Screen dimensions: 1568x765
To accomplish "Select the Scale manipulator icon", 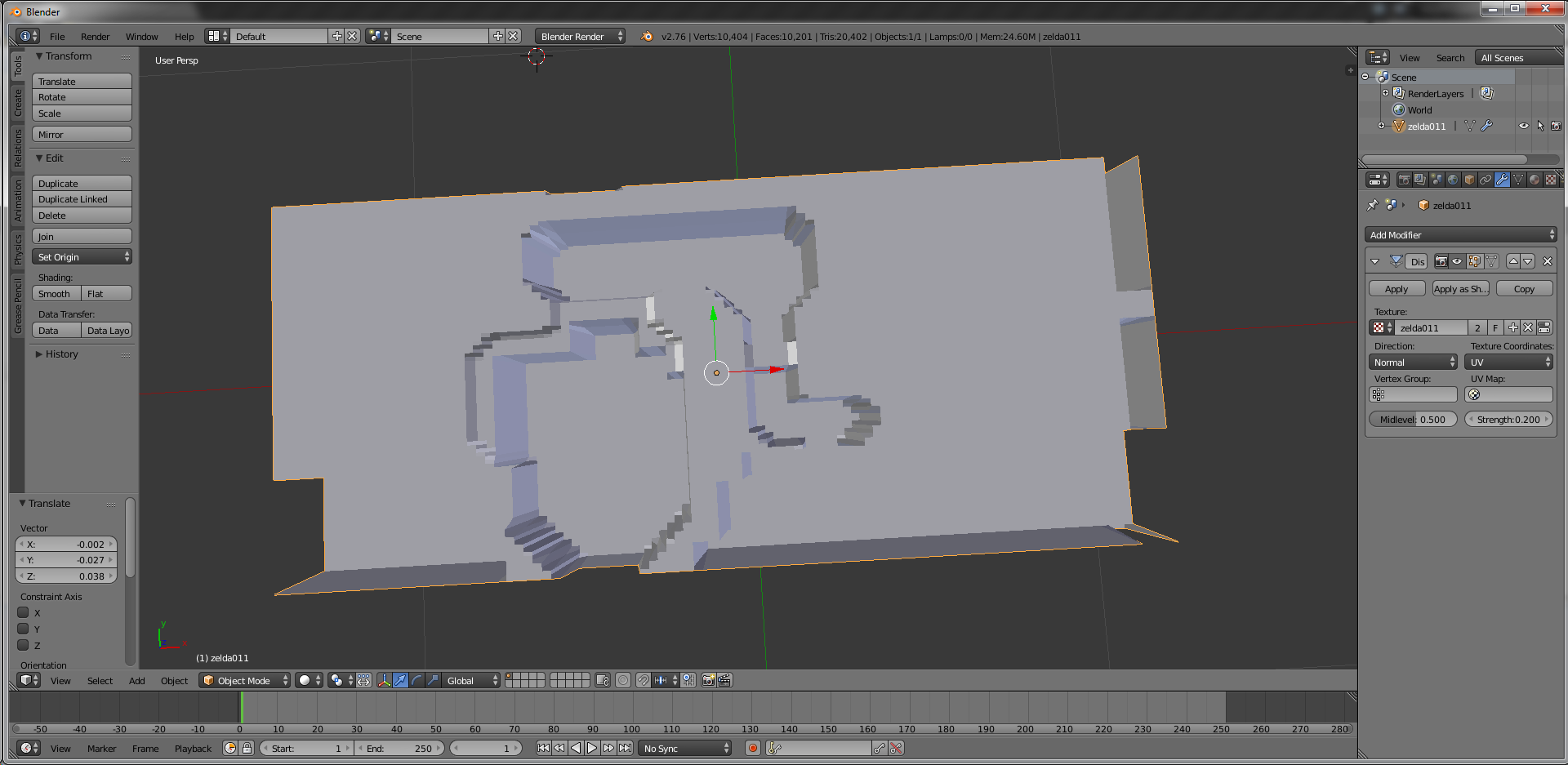I will (433, 680).
